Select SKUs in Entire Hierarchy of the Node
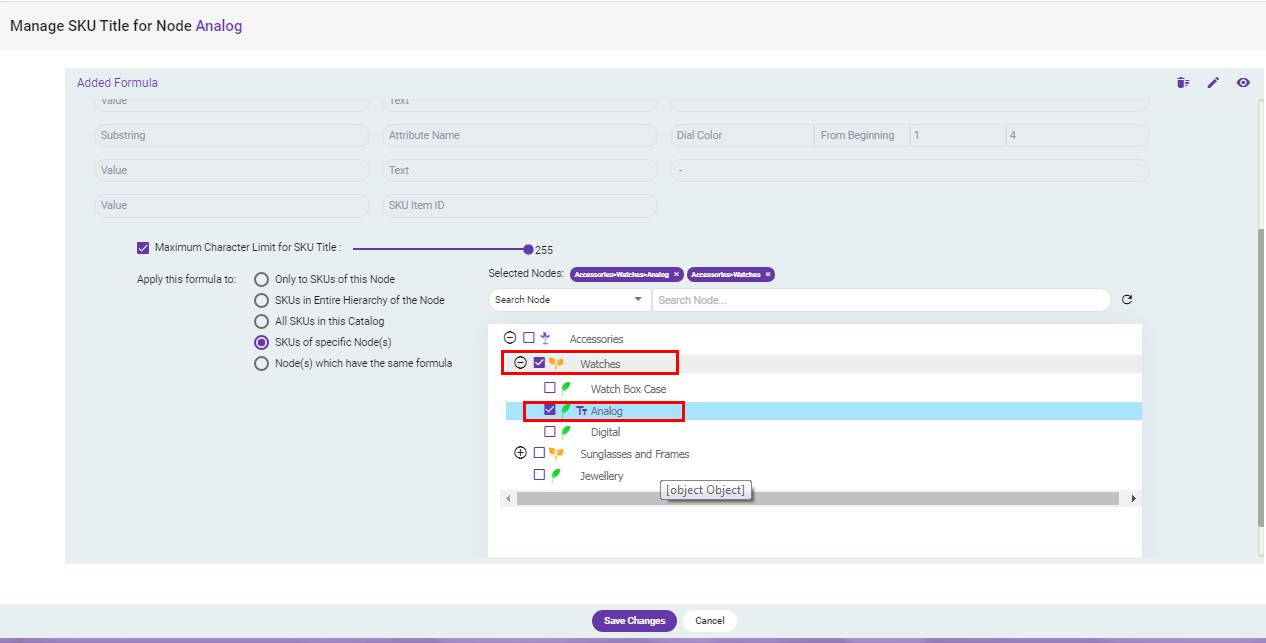The image size is (1266, 643). tap(262, 300)
